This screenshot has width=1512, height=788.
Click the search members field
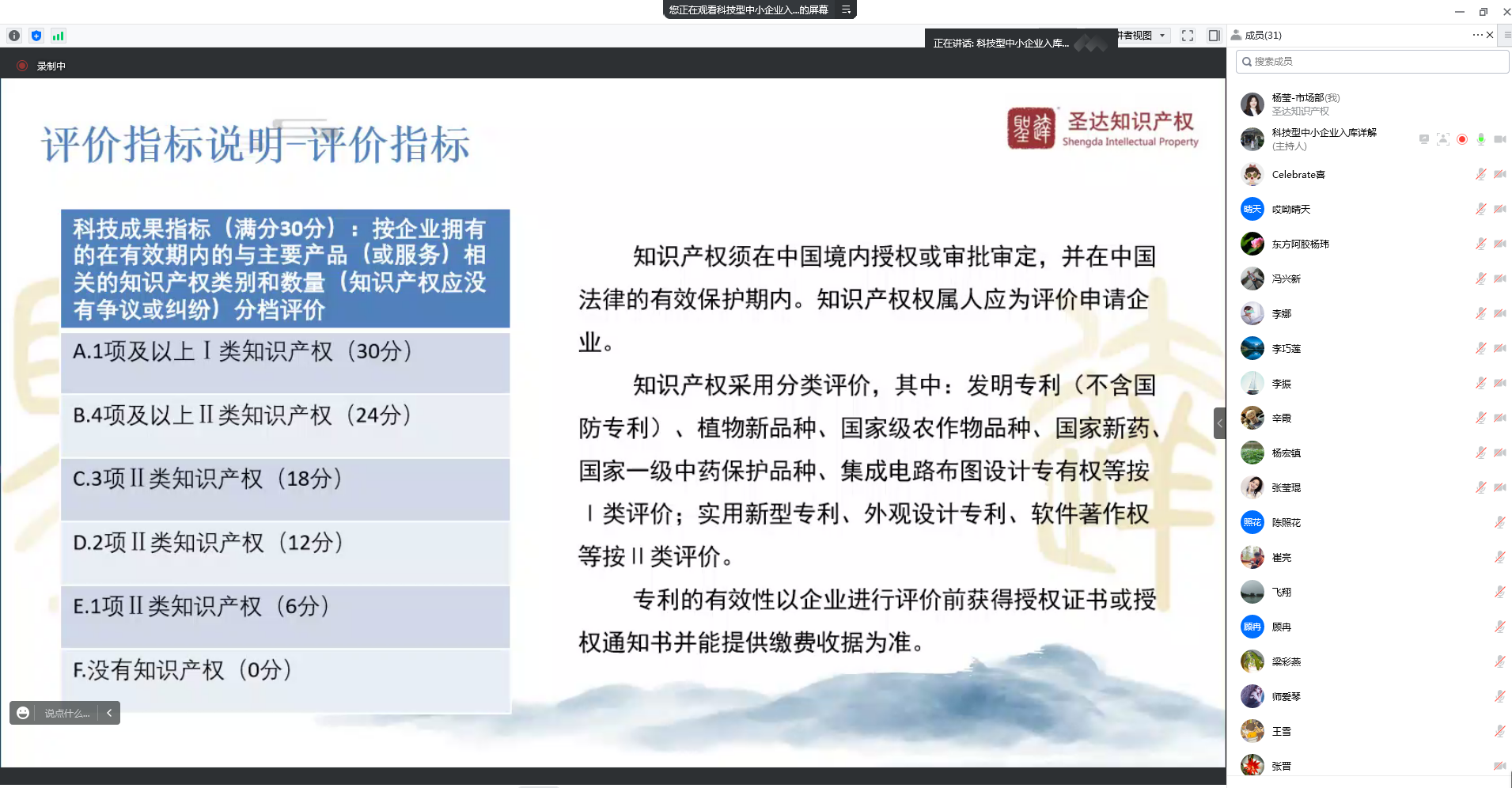point(1373,61)
